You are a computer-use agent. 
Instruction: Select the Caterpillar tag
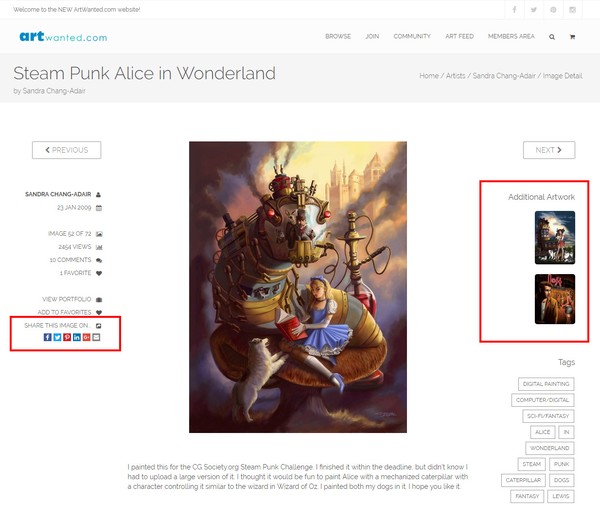523,480
